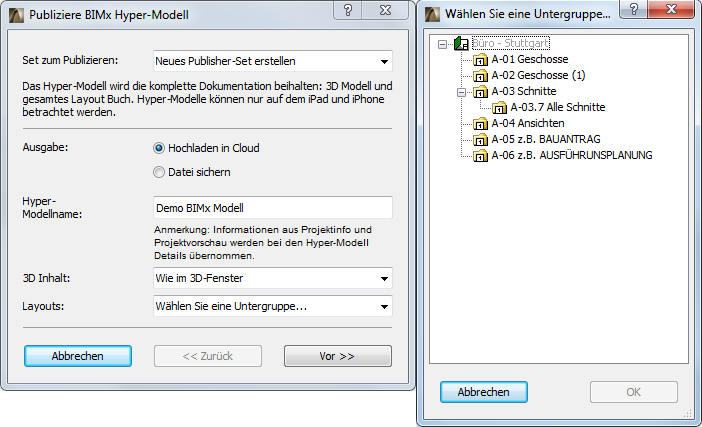Viewport: 702px width, 427px height.
Task: Click folder icon of A-06 z.B. AUSFÜHRUNSPLANUNG
Action: 480,156
